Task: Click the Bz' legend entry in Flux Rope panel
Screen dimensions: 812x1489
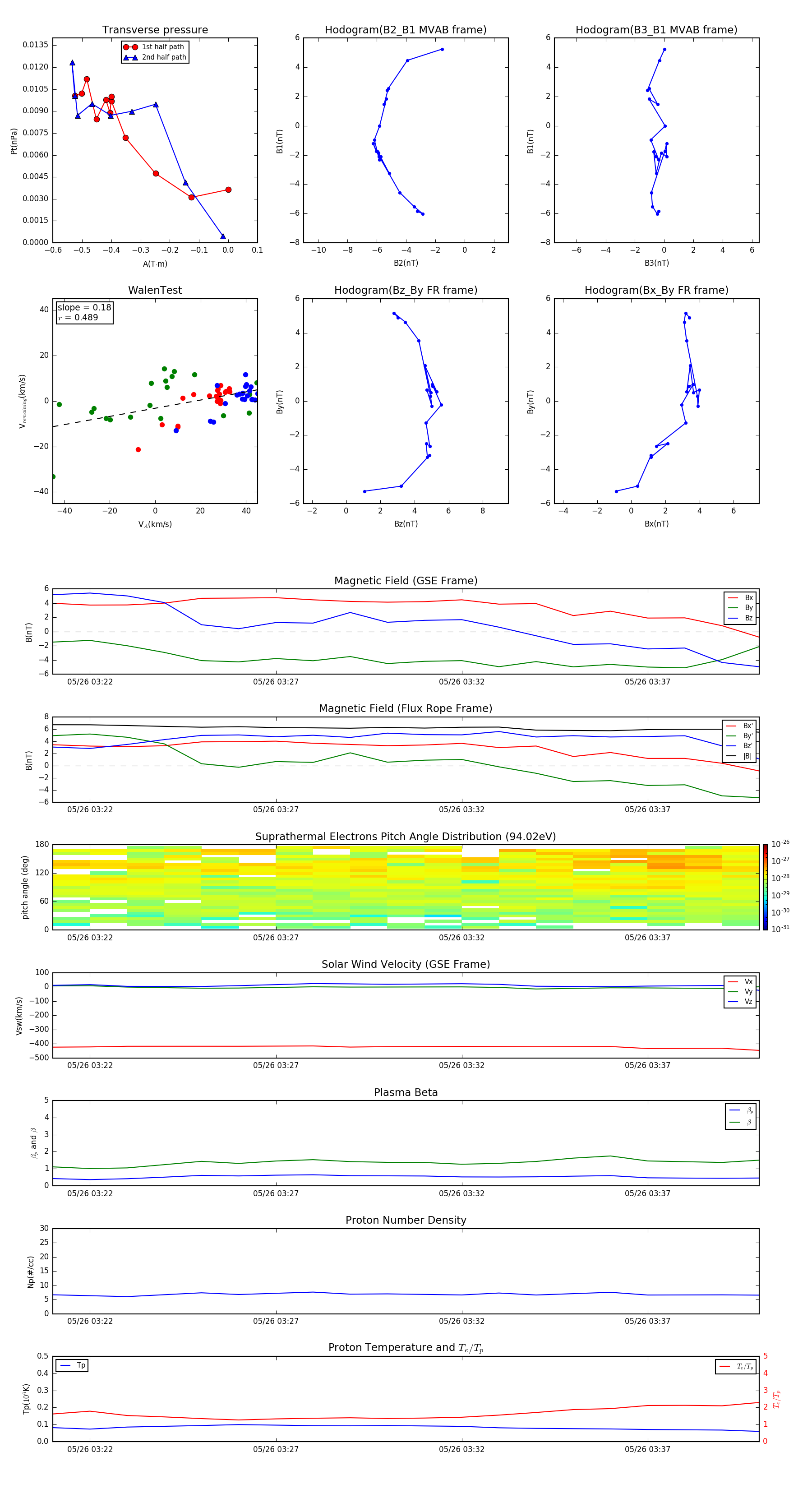Action: click(740, 746)
